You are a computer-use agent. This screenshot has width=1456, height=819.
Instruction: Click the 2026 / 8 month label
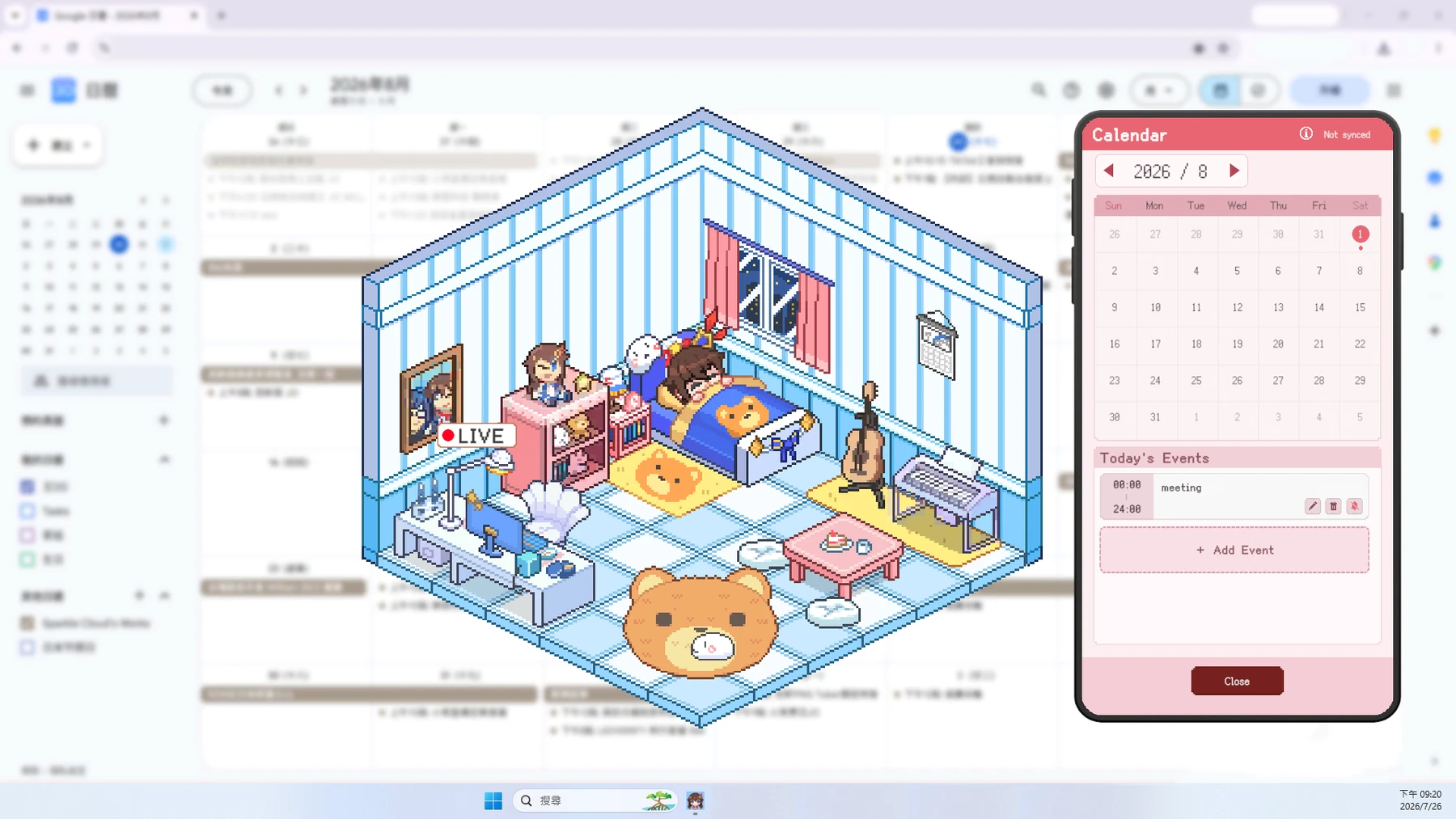click(x=1170, y=171)
